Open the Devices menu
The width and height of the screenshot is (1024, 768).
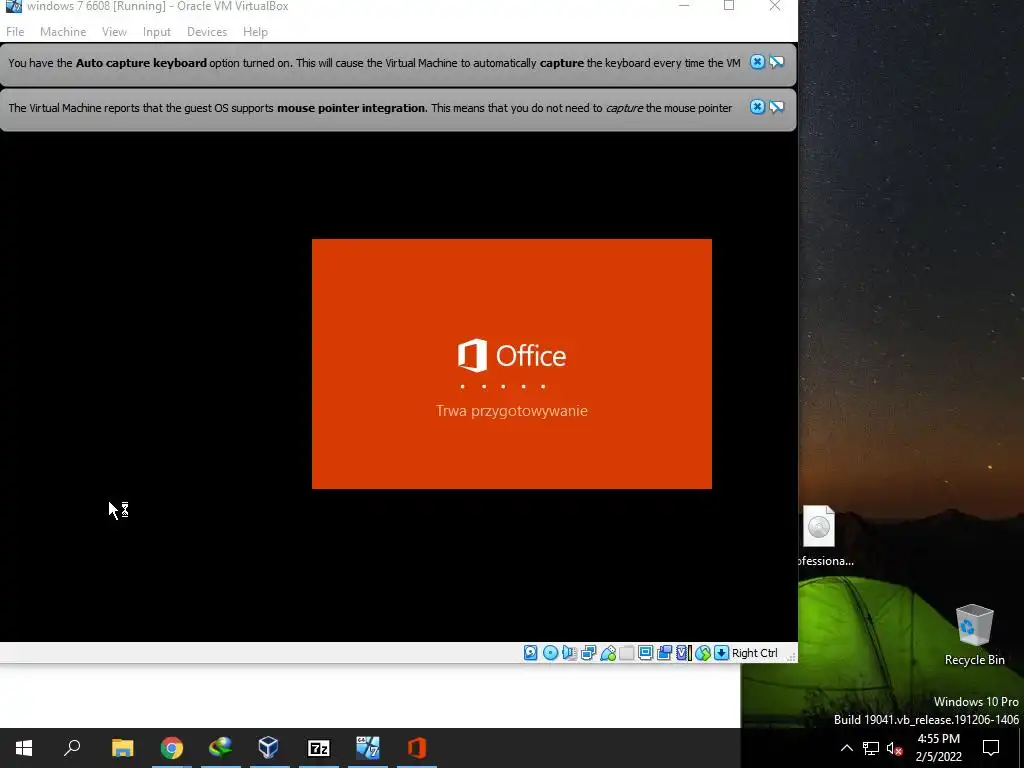[x=207, y=31]
